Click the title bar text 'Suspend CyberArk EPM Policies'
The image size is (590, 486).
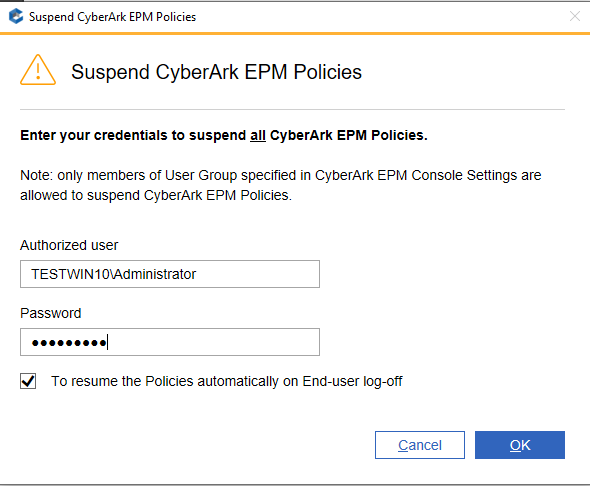coord(113,17)
